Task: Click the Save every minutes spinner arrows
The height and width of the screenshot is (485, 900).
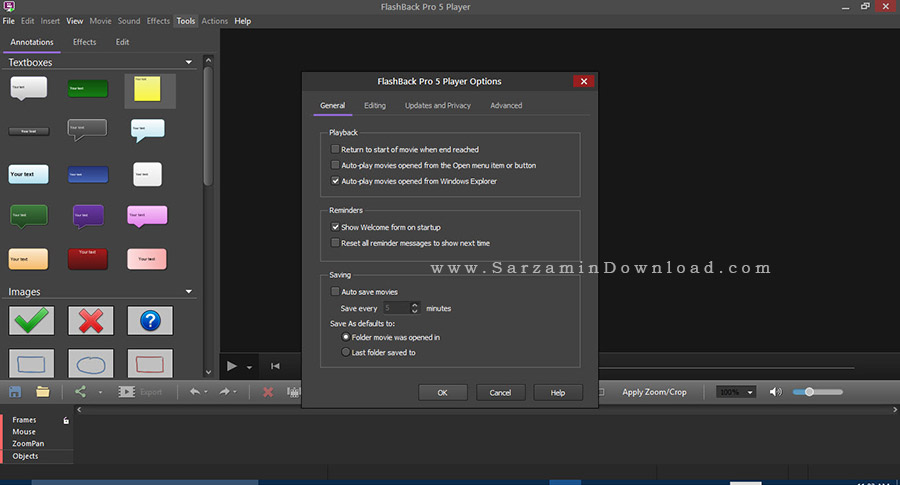Action: tap(414, 308)
